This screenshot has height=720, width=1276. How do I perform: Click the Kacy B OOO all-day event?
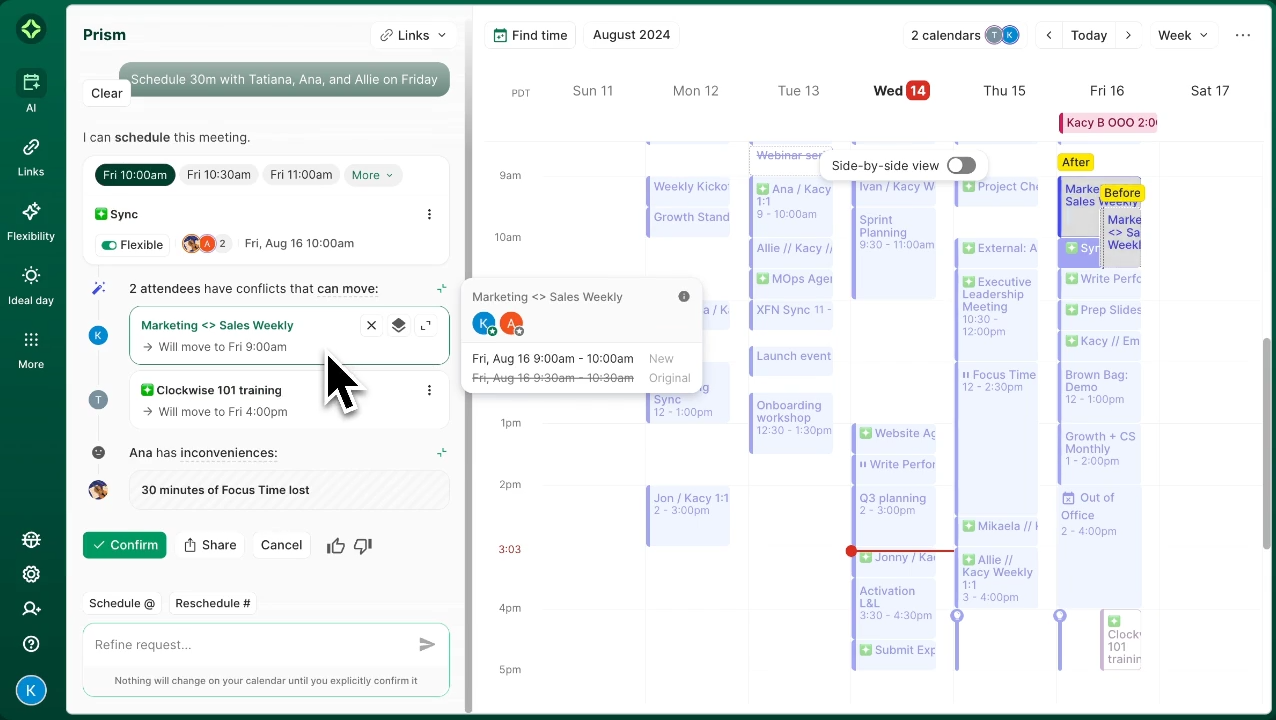click(1108, 123)
